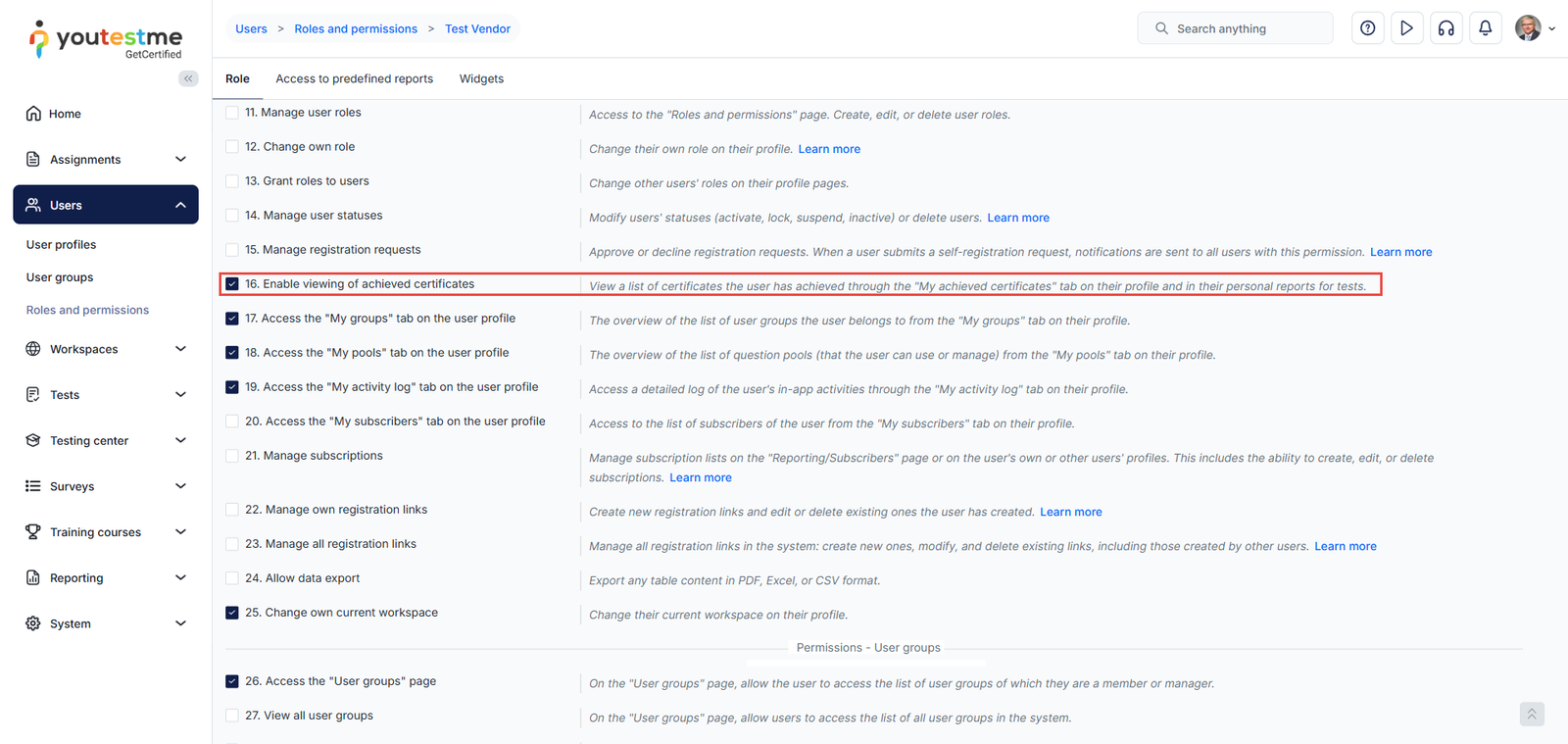
Task: Open the user avatar dropdown
Action: (x=1535, y=28)
